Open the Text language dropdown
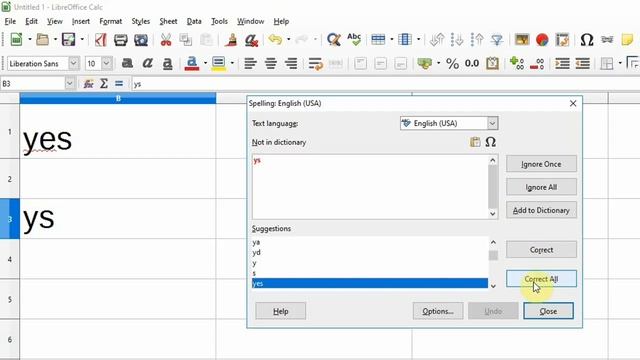640x360 pixels. 492,123
